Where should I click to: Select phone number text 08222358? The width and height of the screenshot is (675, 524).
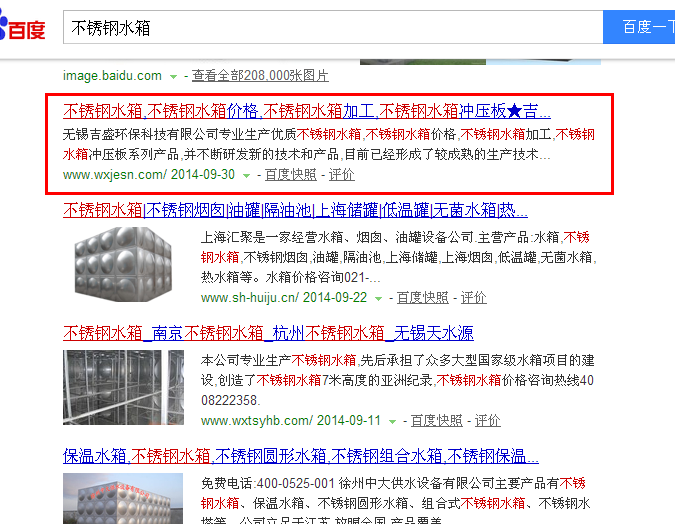pyautogui.click(x=230, y=400)
